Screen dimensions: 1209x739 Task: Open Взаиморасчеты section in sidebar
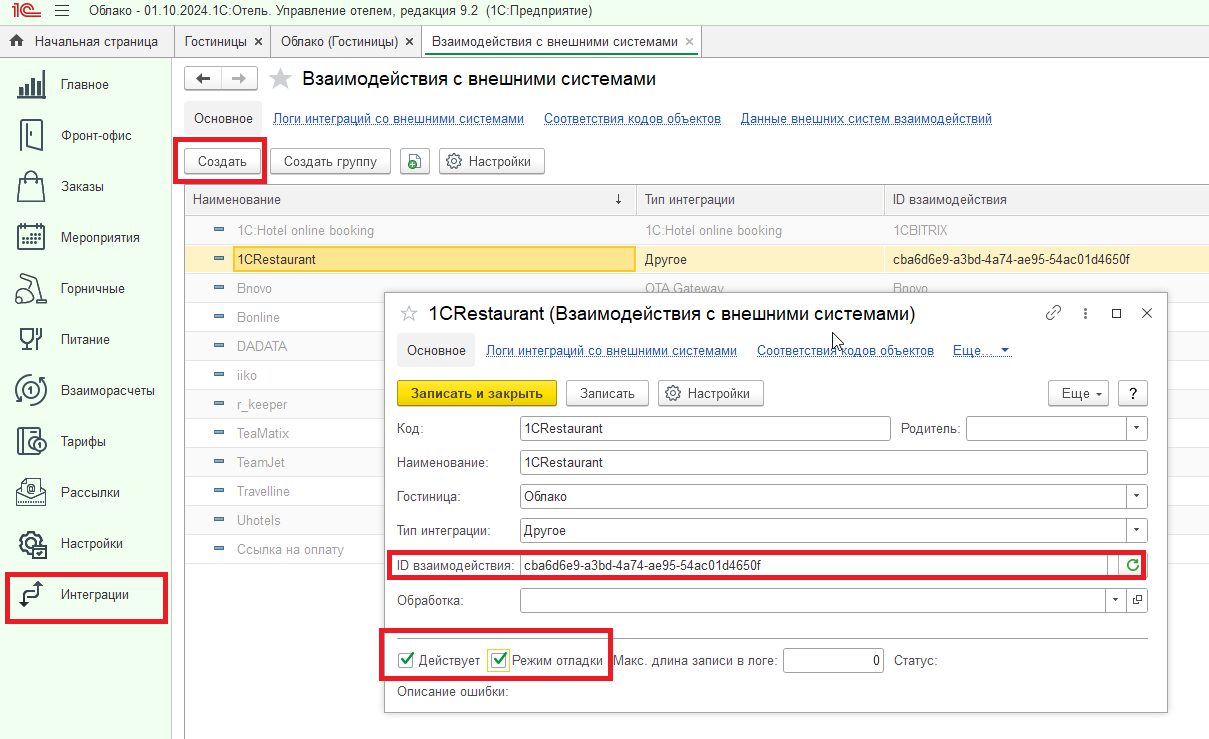[x=85, y=391]
